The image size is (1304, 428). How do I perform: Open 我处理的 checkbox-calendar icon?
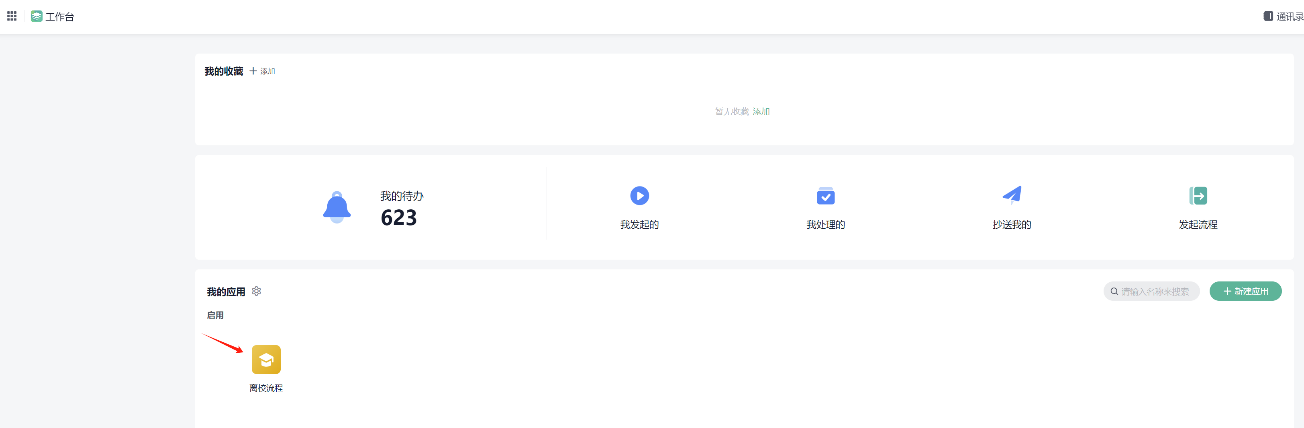pos(826,196)
